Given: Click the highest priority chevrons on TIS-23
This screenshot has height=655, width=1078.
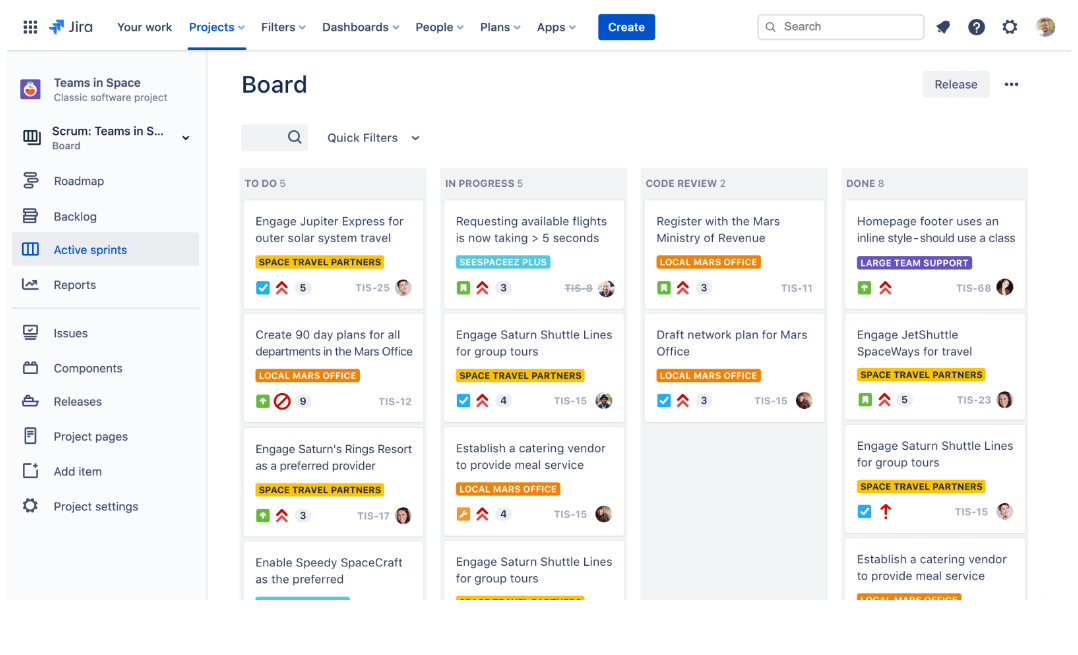Looking at the screenshot, I should click(x=885, y=399).
